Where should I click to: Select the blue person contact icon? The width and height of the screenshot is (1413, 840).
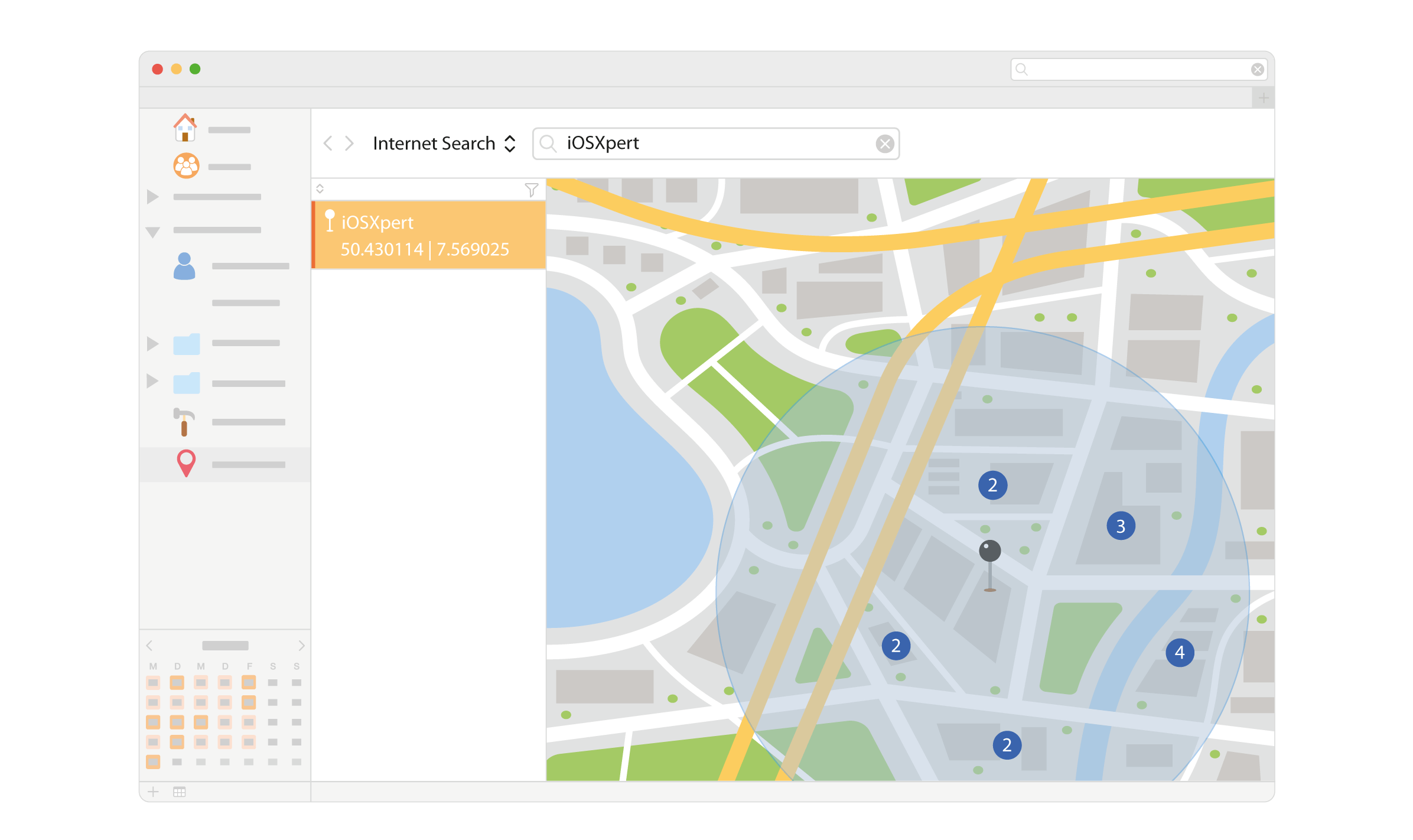click(184, 266)
